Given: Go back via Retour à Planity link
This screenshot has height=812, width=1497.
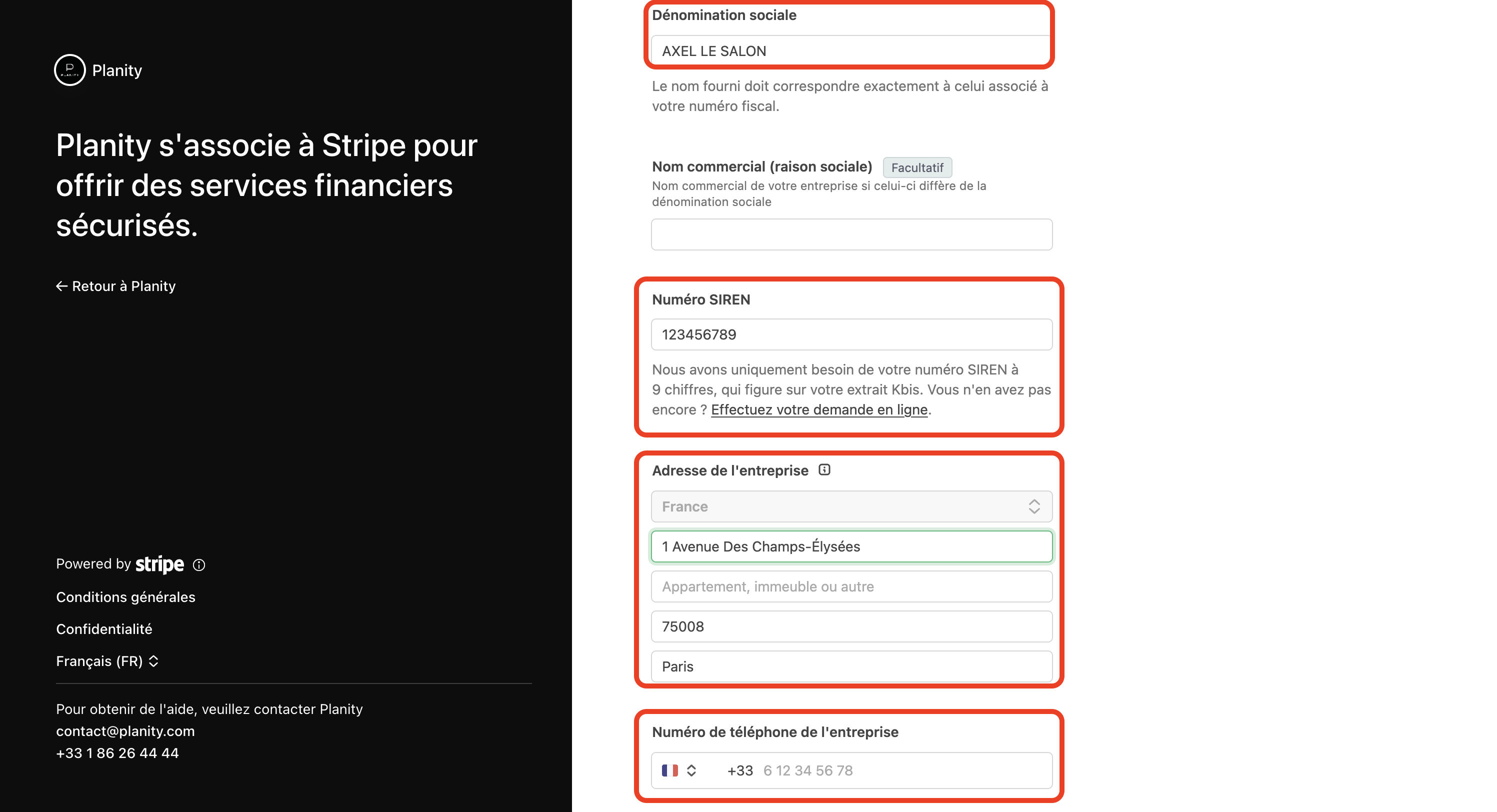Looking at the screenshot, I should coord(115,286).
